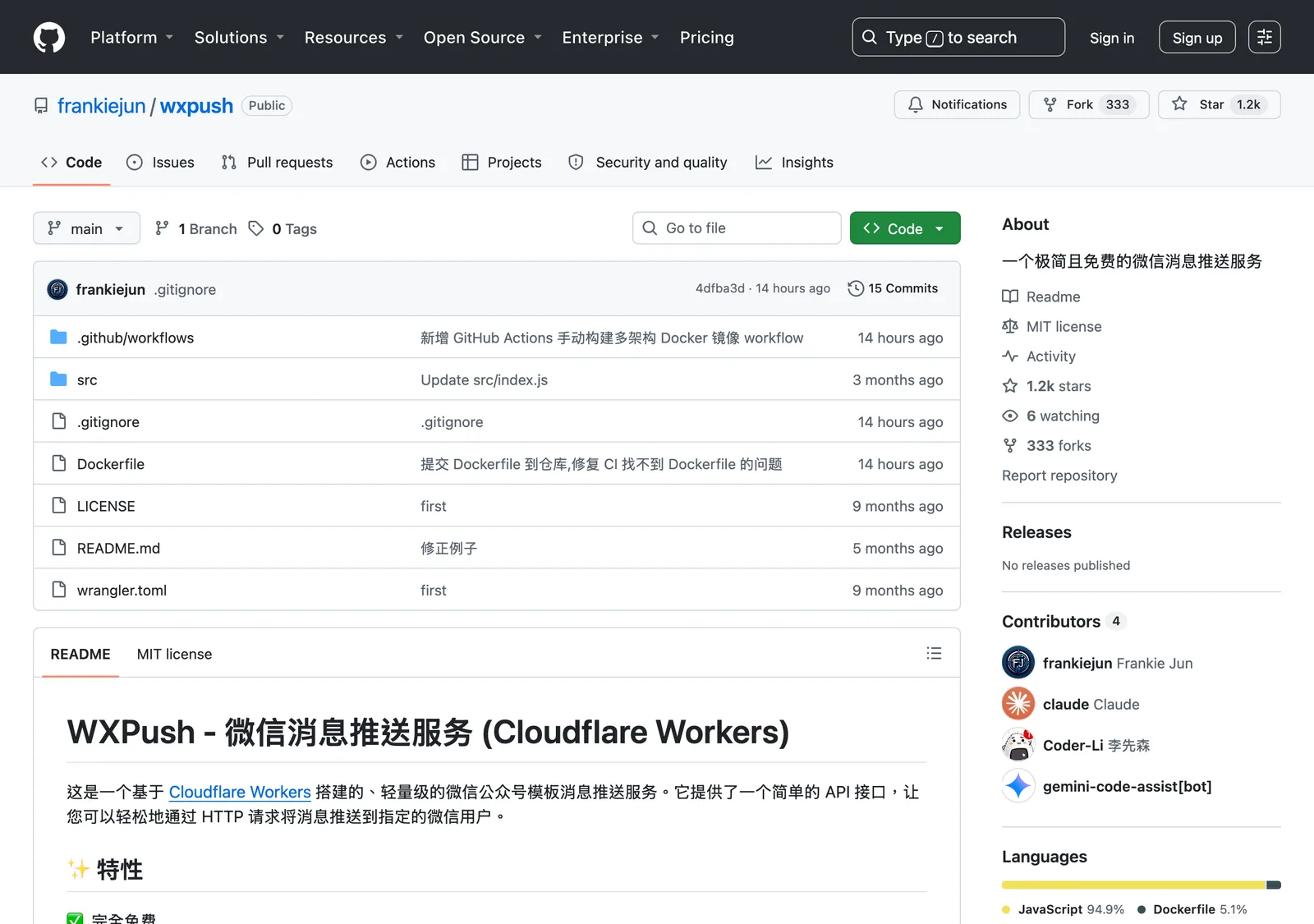Click the Readme book icon in About

click(x=1010, y=297)
